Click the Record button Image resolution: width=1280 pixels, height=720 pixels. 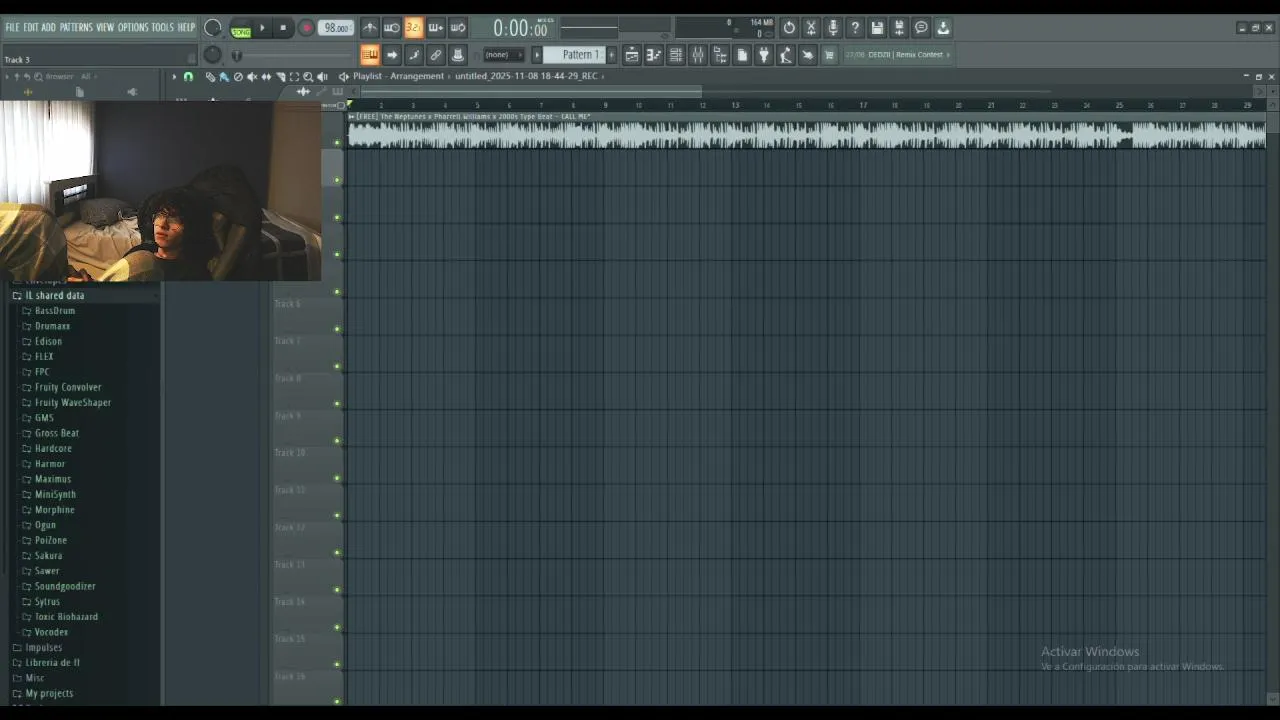(306, 28)
